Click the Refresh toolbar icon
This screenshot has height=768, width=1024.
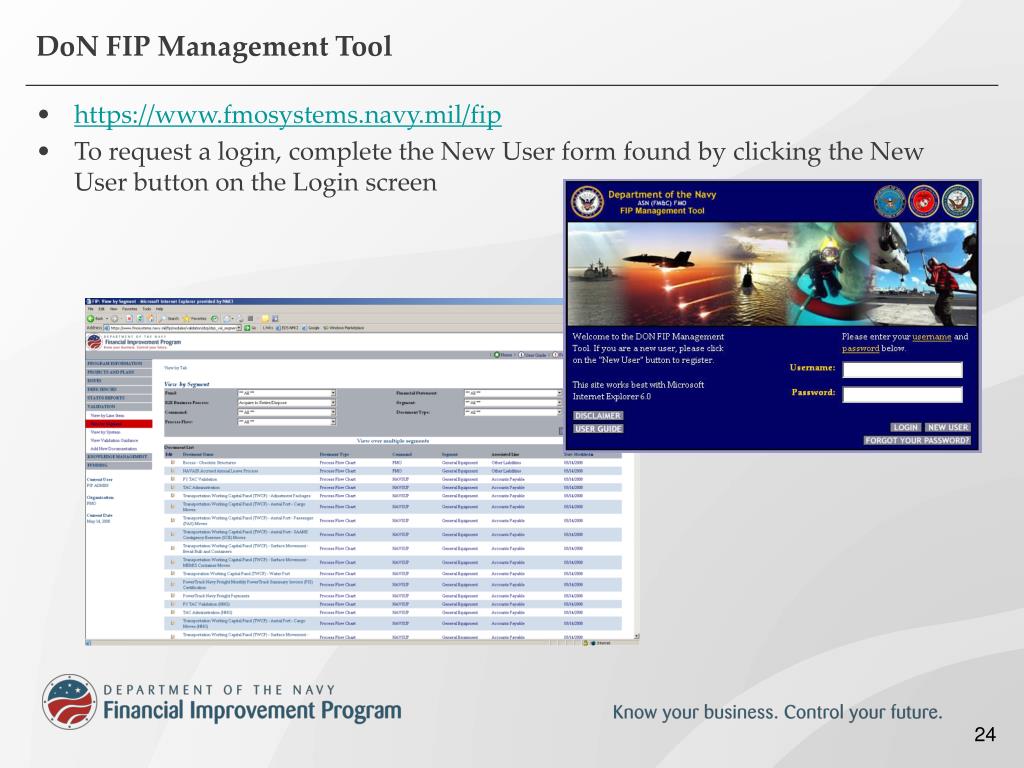140,319
